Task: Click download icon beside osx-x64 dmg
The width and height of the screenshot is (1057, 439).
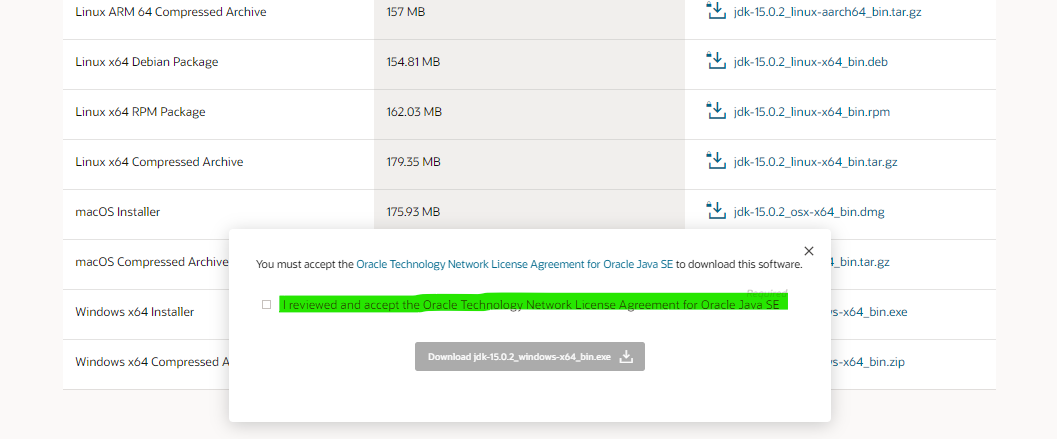Action: [x=715, y=210]
